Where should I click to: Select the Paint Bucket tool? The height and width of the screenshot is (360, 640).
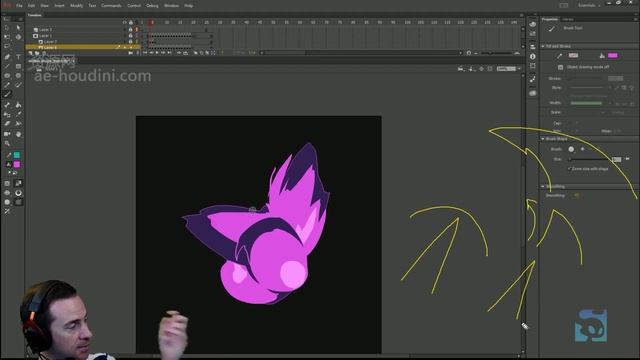click(x=18, y=105)
